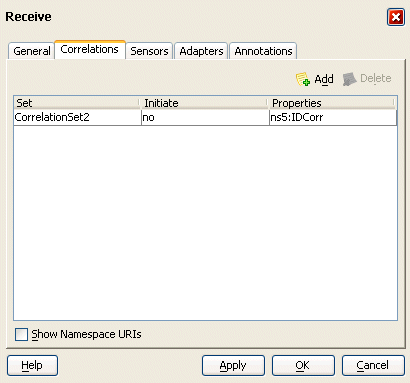Click the Apply button

click(x=233, y=365)
